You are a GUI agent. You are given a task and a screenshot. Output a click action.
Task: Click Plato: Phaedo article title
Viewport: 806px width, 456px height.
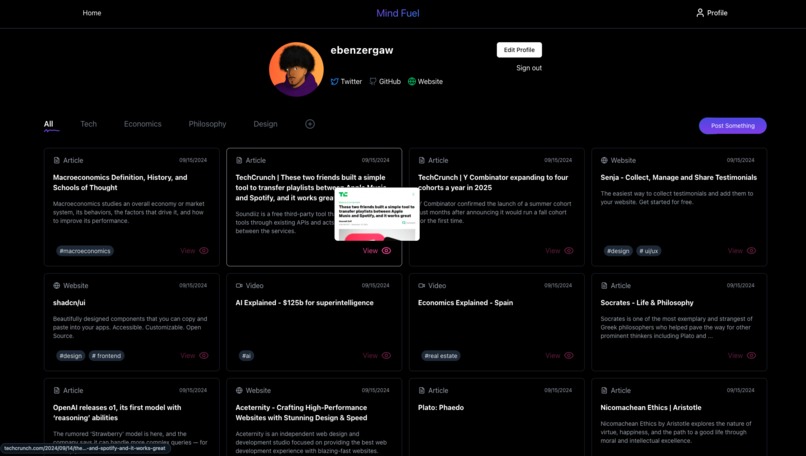pyautogui.click(x=441, y=408)
